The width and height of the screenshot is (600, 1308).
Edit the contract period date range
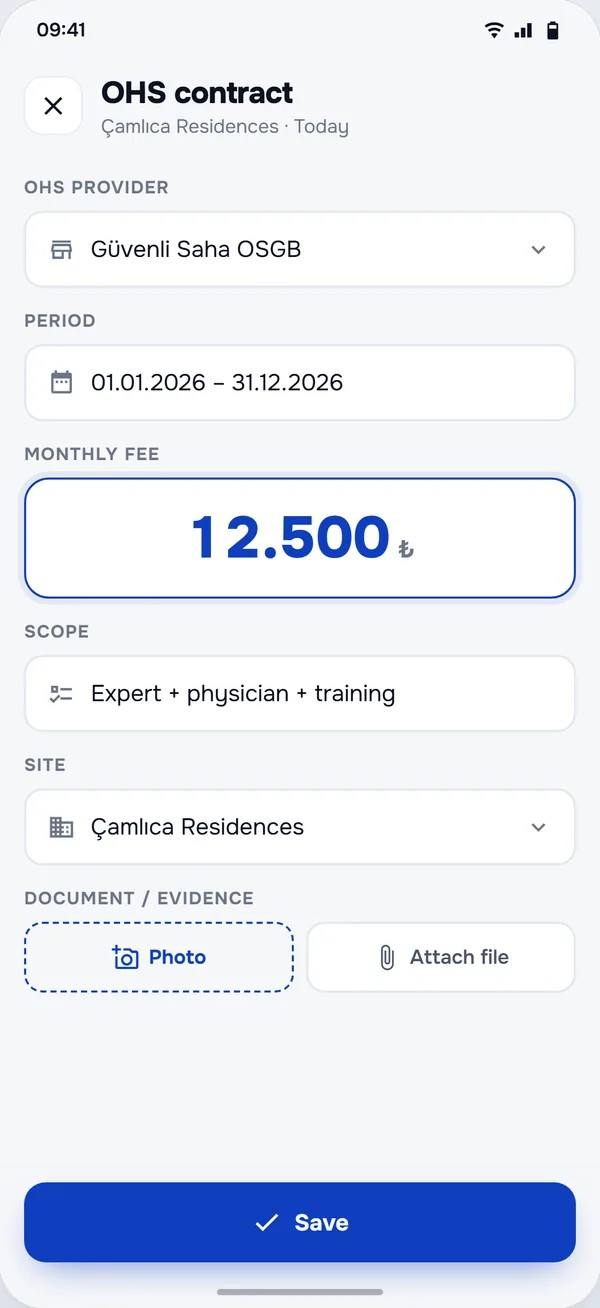[300, 383]
